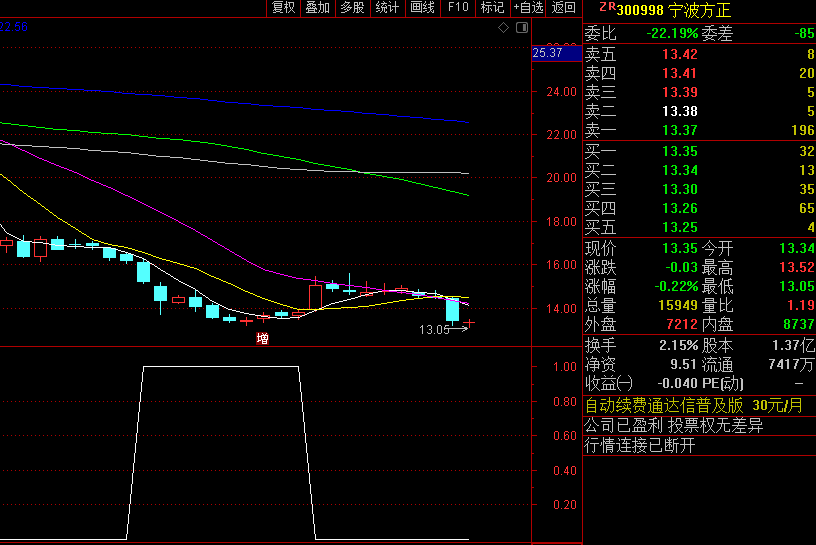Image resolution: width=816 pixels, height=545 pixels.
Task: Open the 自动续费通达信普及版 promotion link
Action: 694,405
